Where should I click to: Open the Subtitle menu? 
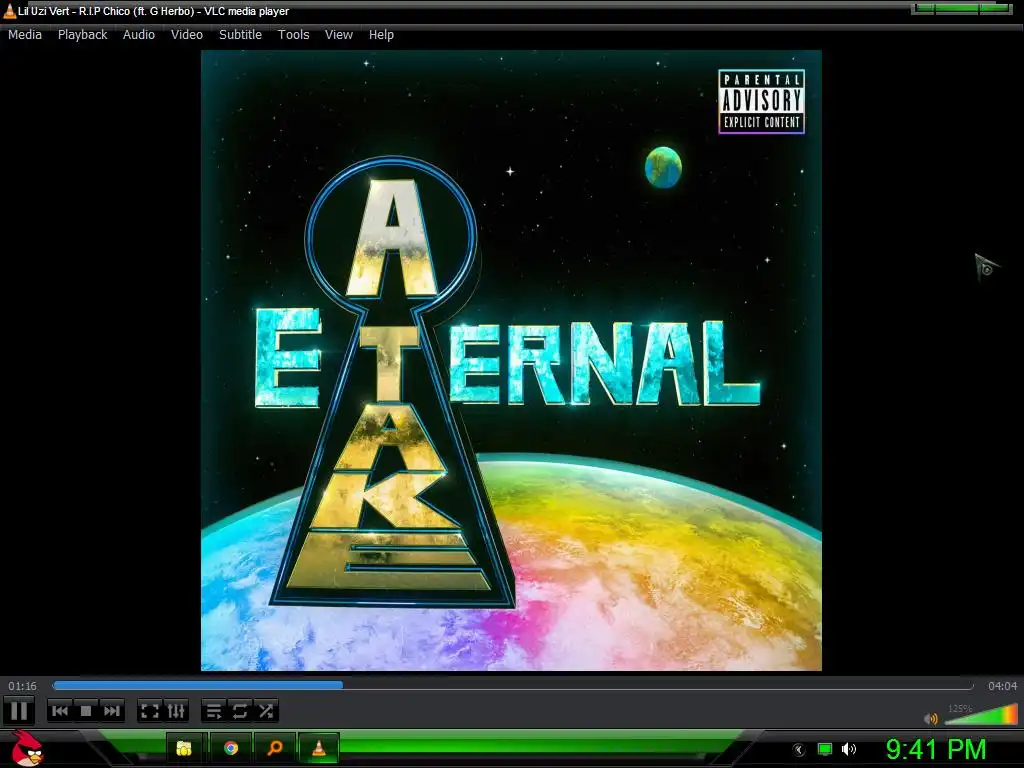(x=240, y=35)
